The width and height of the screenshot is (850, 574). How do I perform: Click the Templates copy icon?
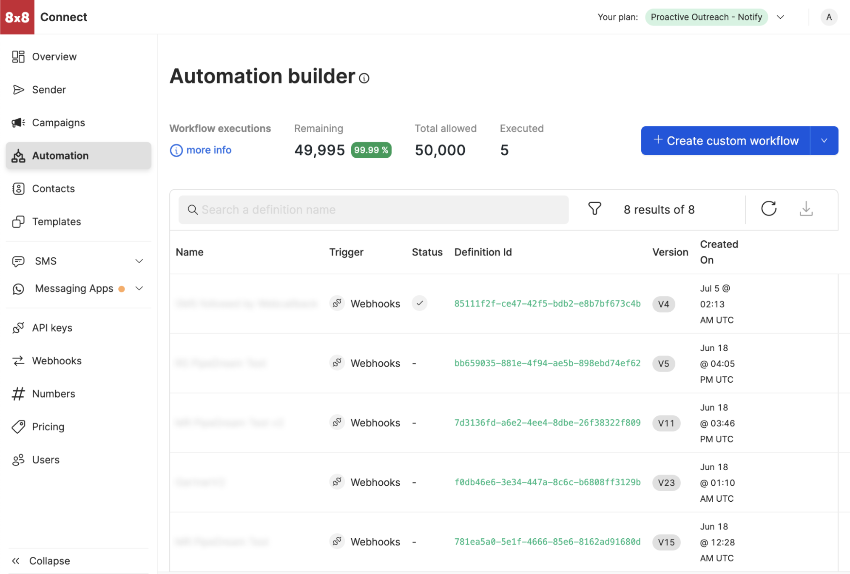18,222
